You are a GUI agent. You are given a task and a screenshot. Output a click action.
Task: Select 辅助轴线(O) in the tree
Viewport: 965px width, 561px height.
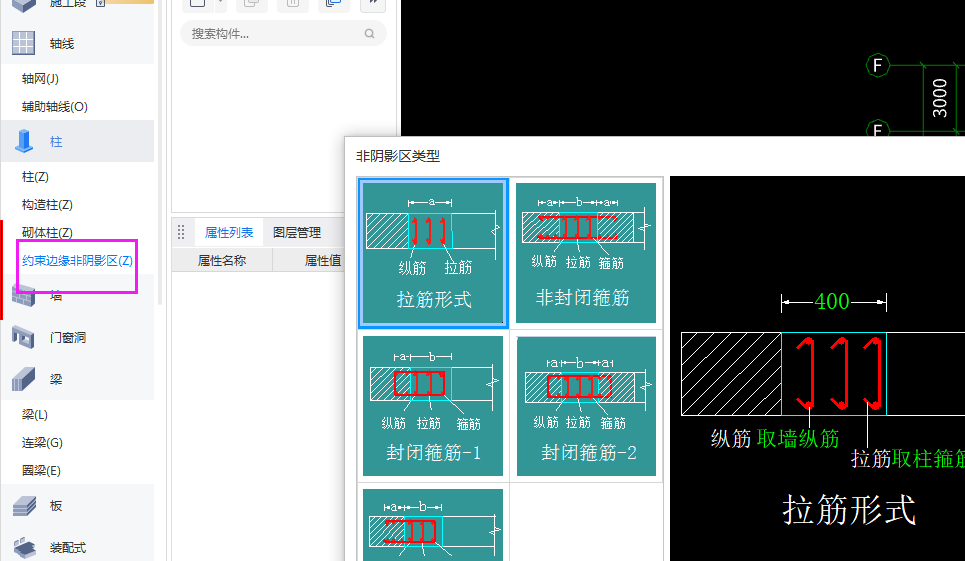55,106
